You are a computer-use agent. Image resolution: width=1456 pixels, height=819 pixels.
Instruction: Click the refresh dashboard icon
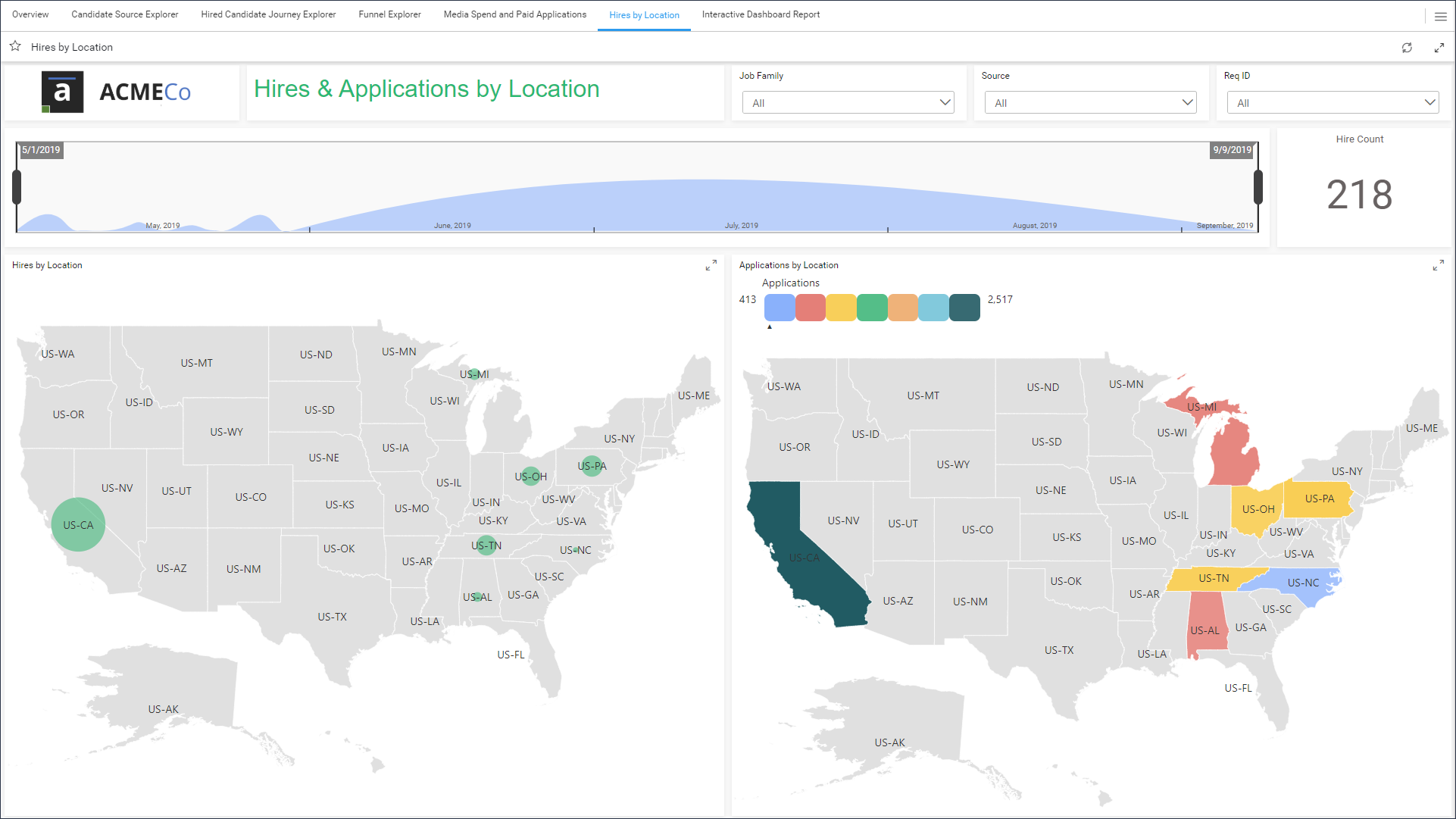pos(1407,48)
